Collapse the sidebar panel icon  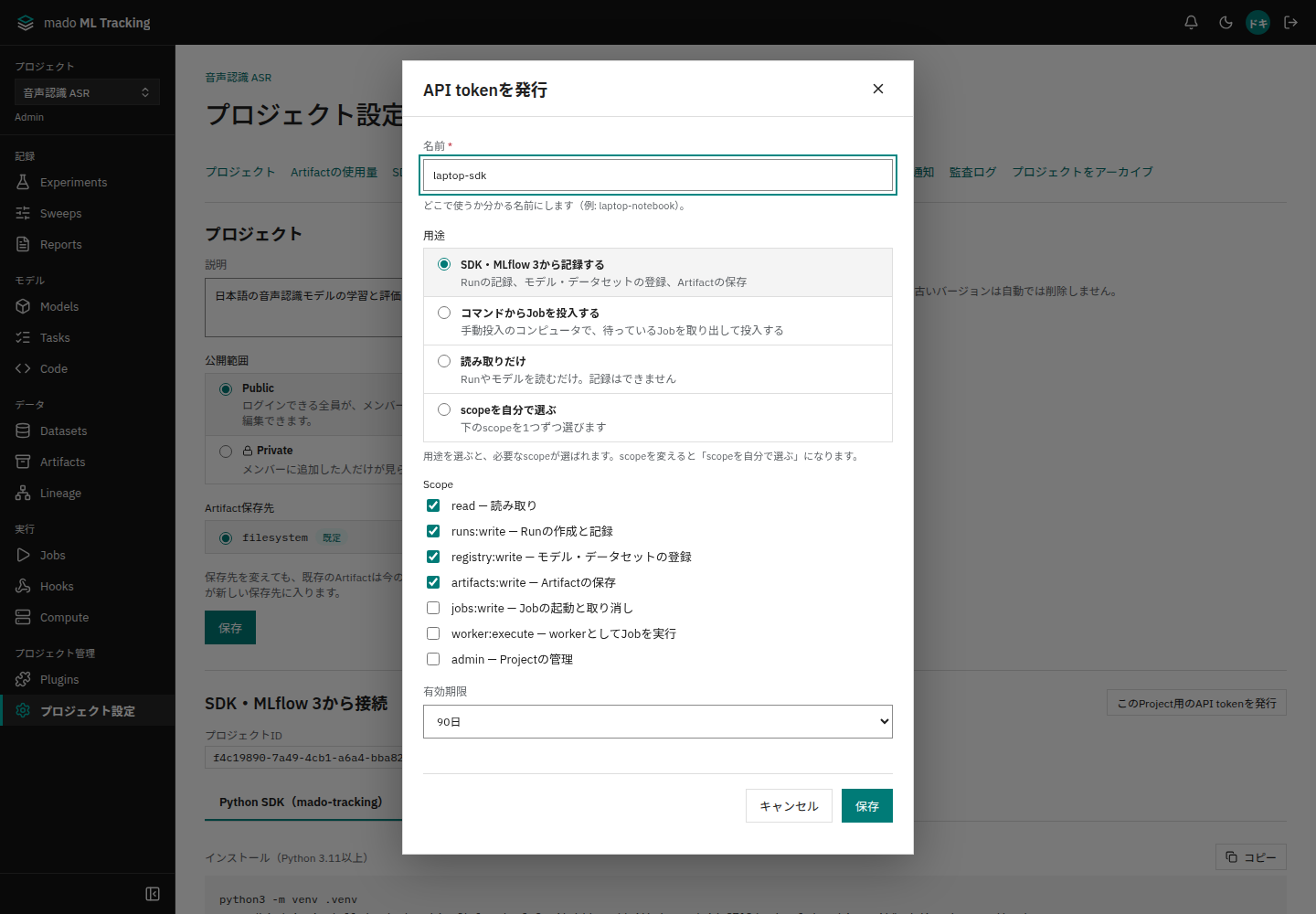(x=153, y=894)
